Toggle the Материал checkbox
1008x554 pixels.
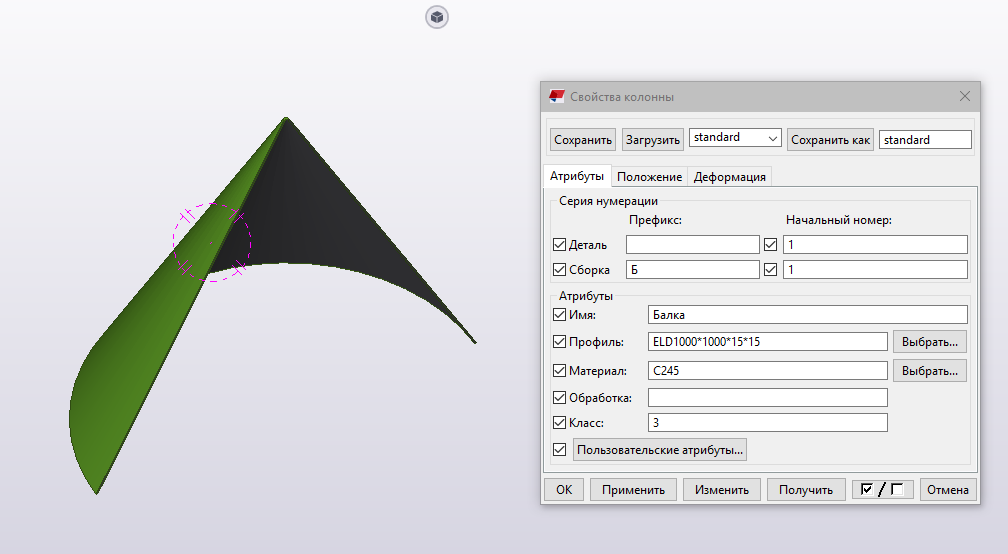[559, 371]
